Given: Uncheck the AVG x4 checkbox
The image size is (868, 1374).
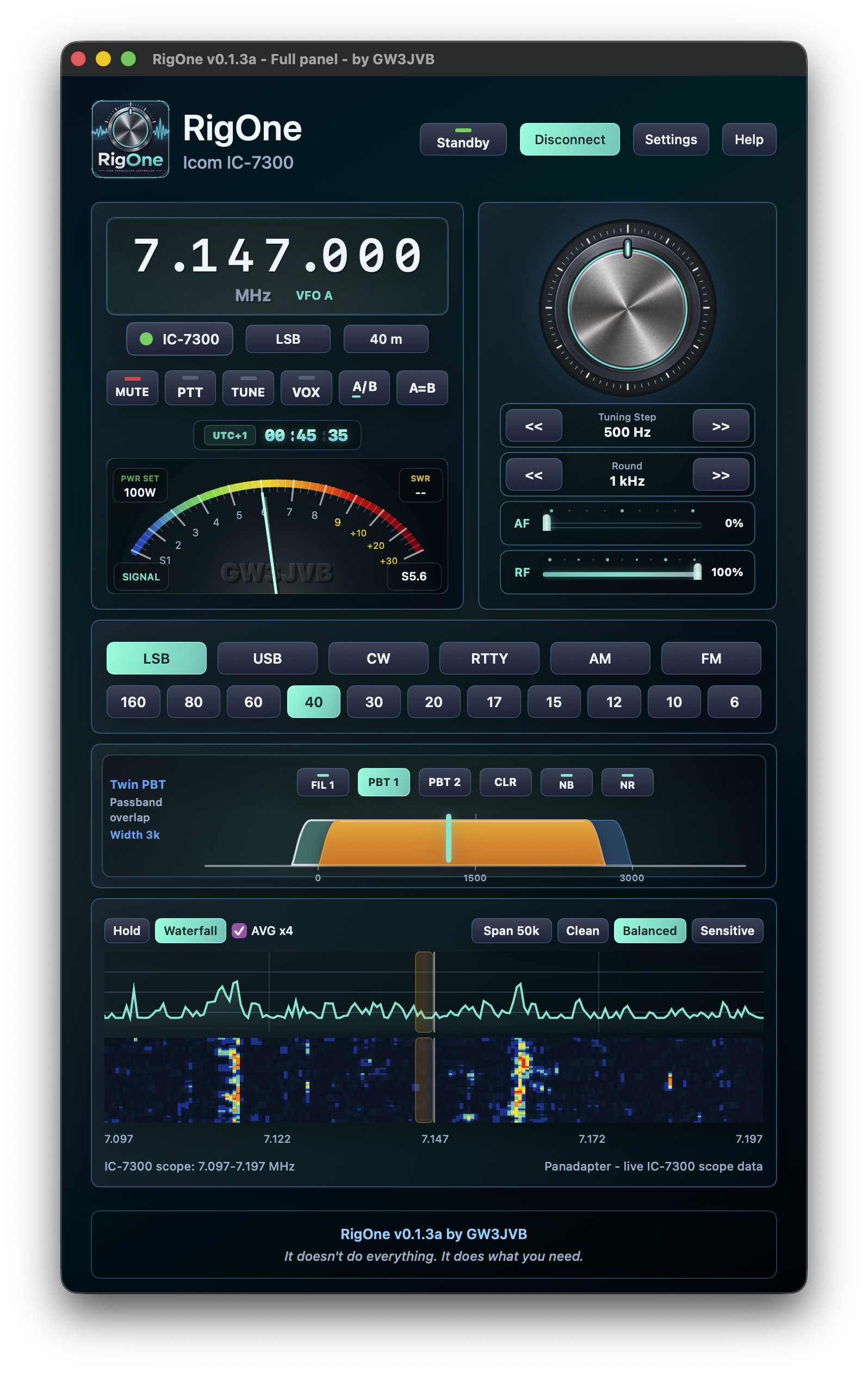Looking at the screenshot, I should (x=239, y=931).
